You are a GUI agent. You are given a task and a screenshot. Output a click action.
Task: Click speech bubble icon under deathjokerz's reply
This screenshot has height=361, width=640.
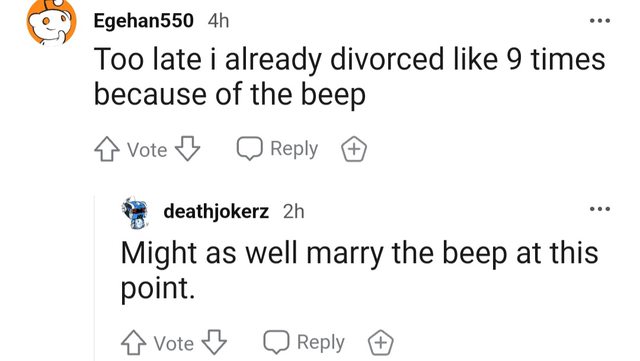(276, 342)
